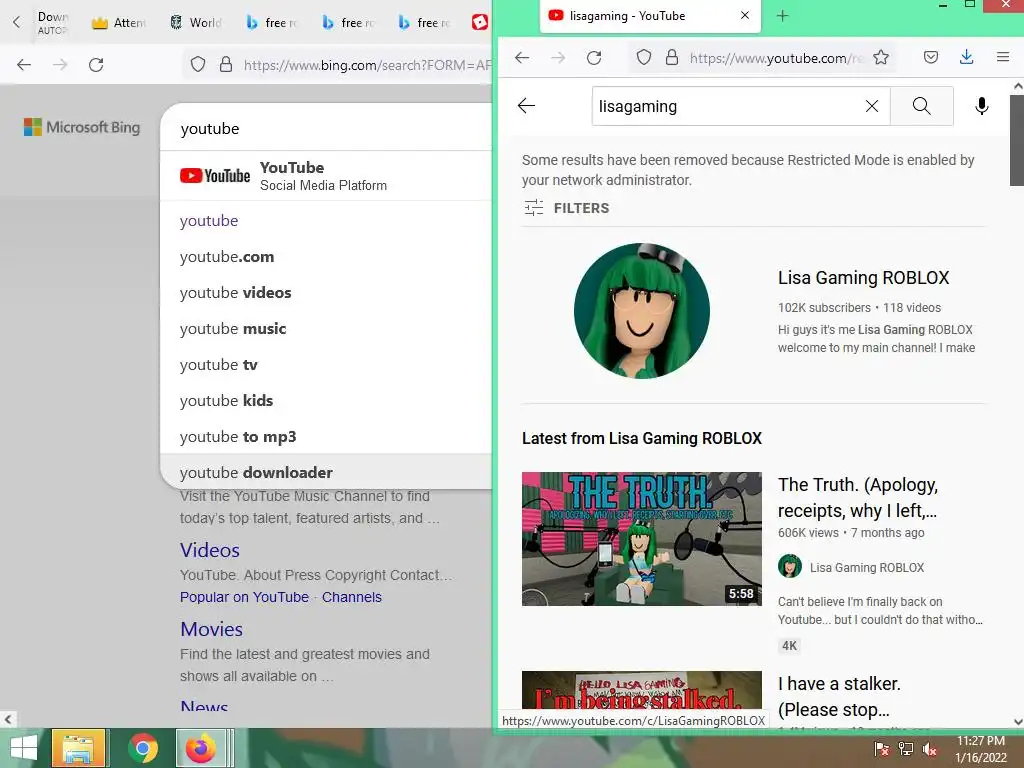The image size is (1024, 768).
Task: Open the shield tracking protection icon on YouTube
Action: pos(644,57)
